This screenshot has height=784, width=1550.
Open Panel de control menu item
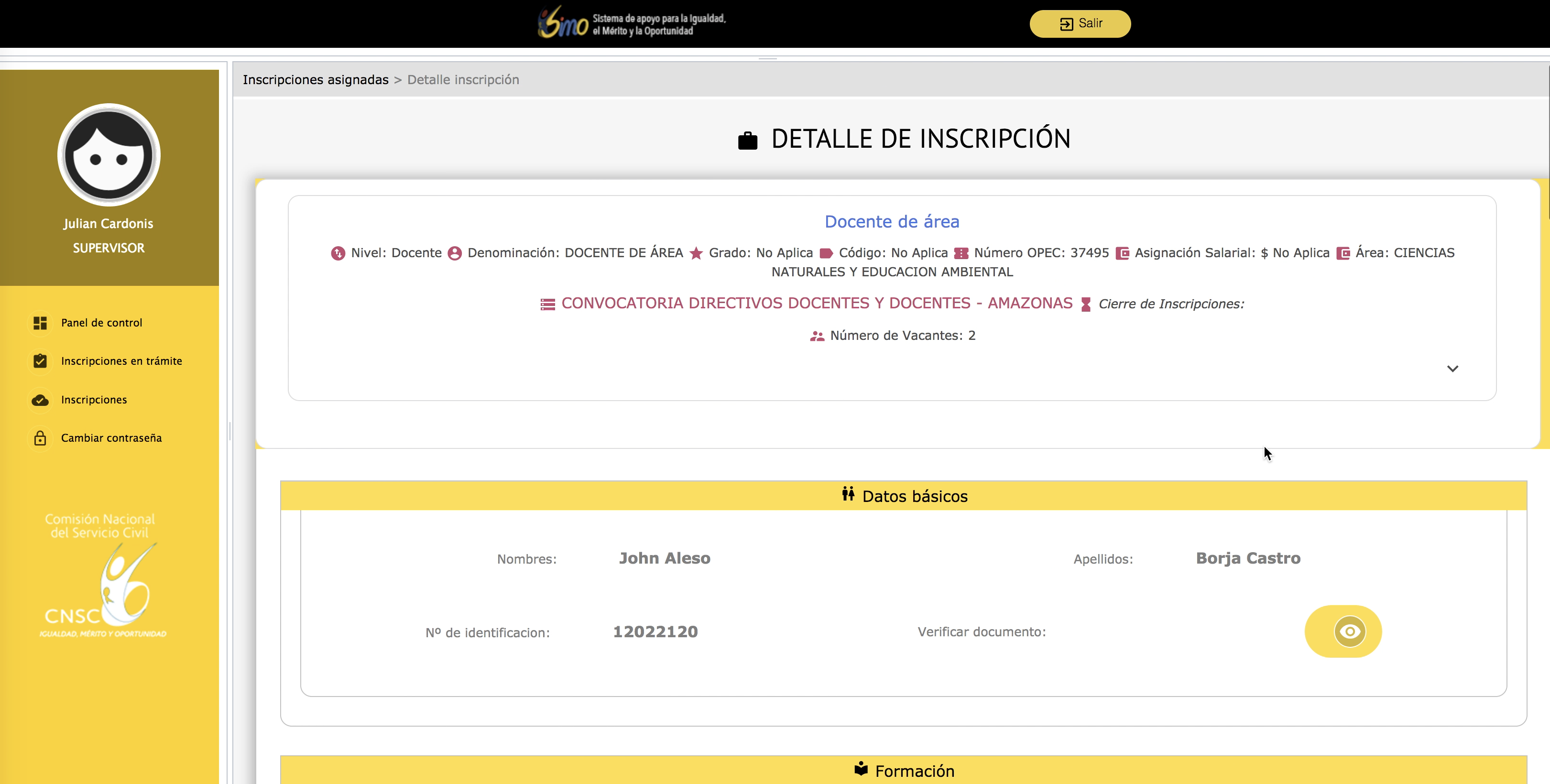[x=101, y=323]
